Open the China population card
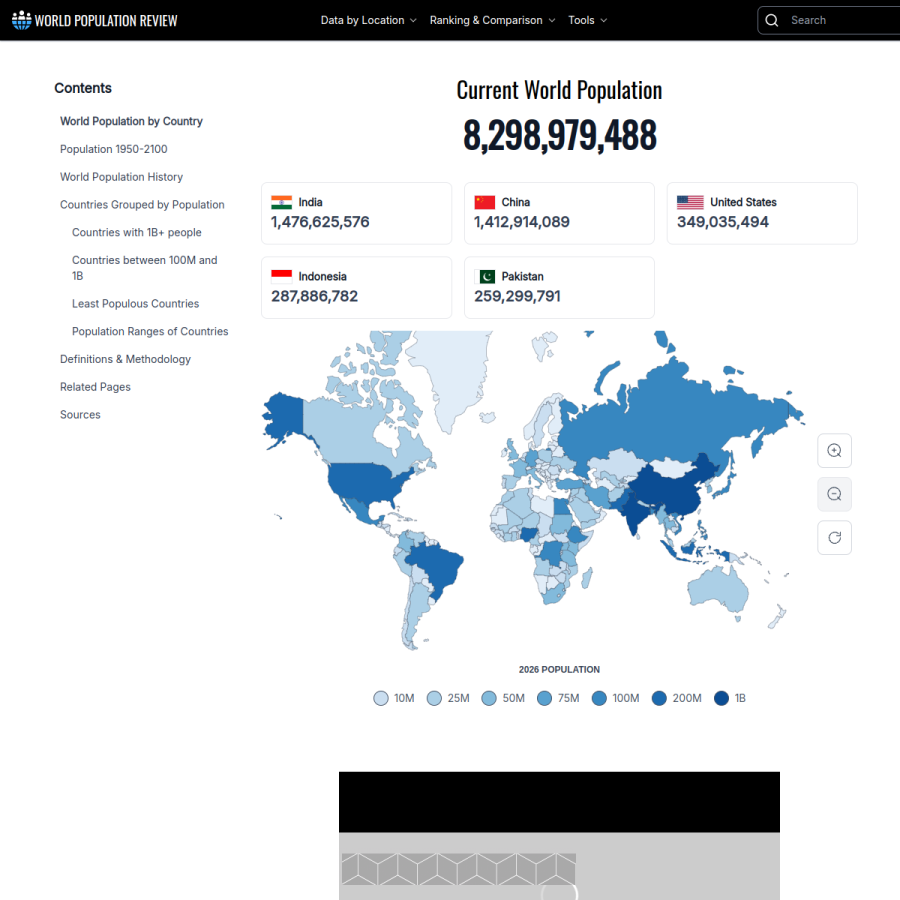Screen dimensions: 900x900 tap(559, 214)
